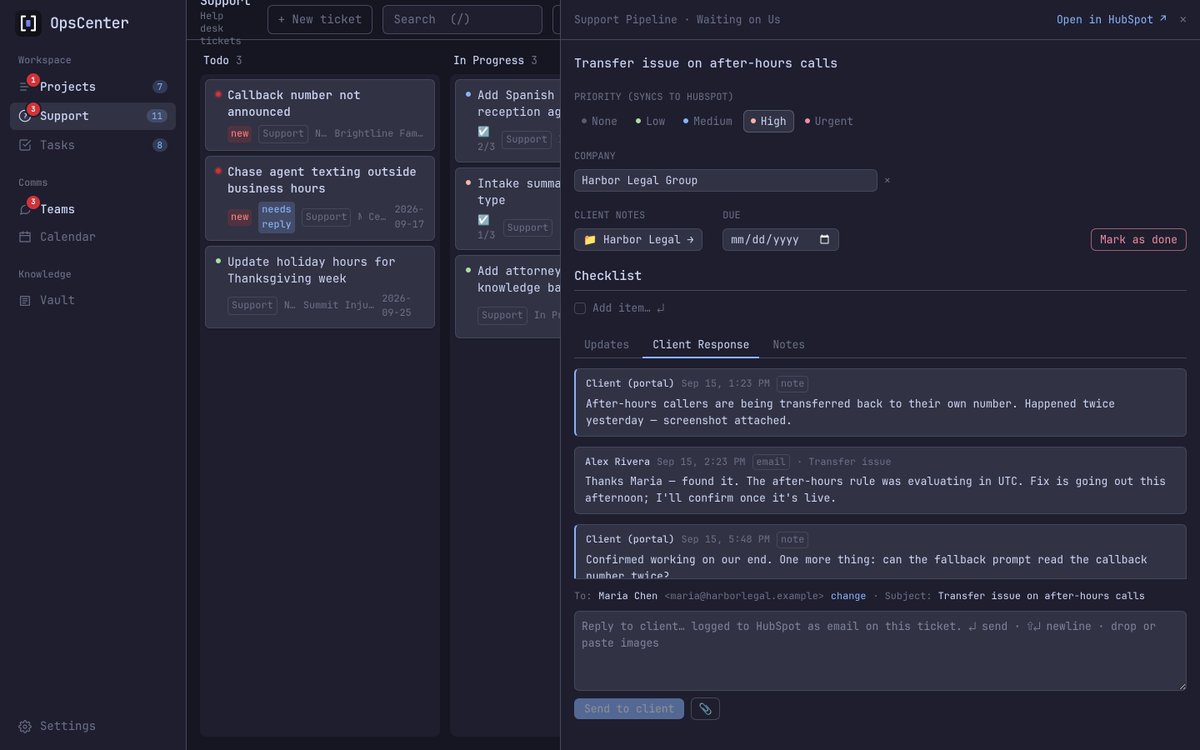
Task: Open Teams in the sidebar
Action: 93,209
